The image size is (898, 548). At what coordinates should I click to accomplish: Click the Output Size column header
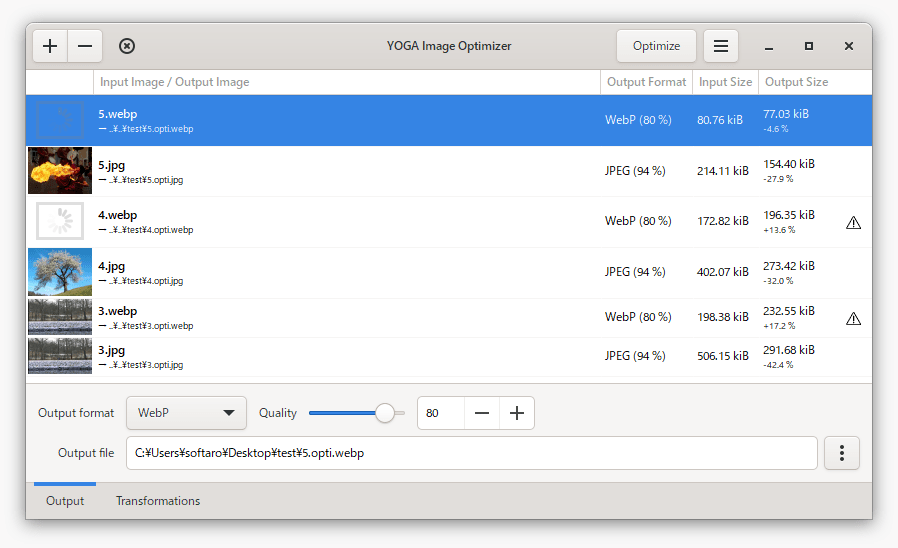coord(796,82)
